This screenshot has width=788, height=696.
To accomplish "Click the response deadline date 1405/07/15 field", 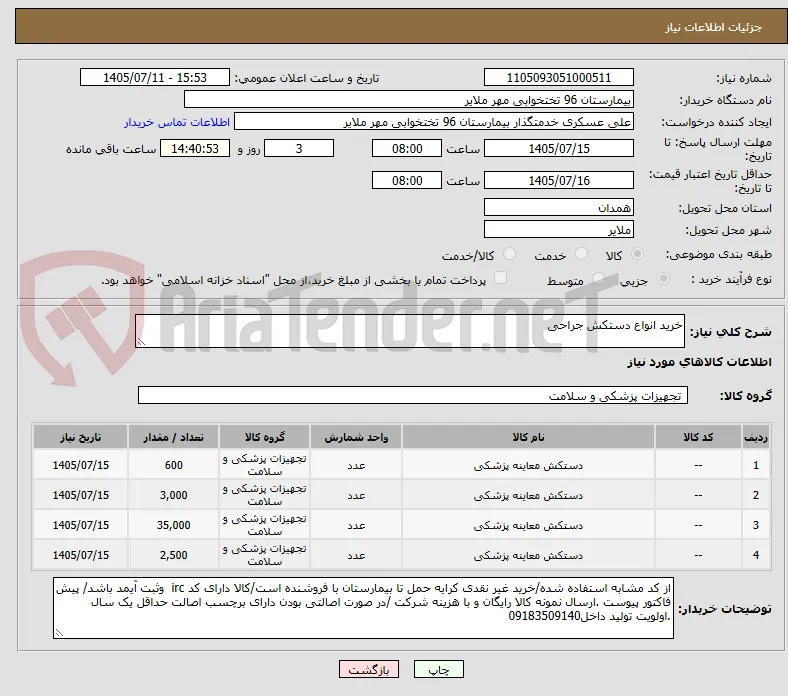I will coord(559,148).
